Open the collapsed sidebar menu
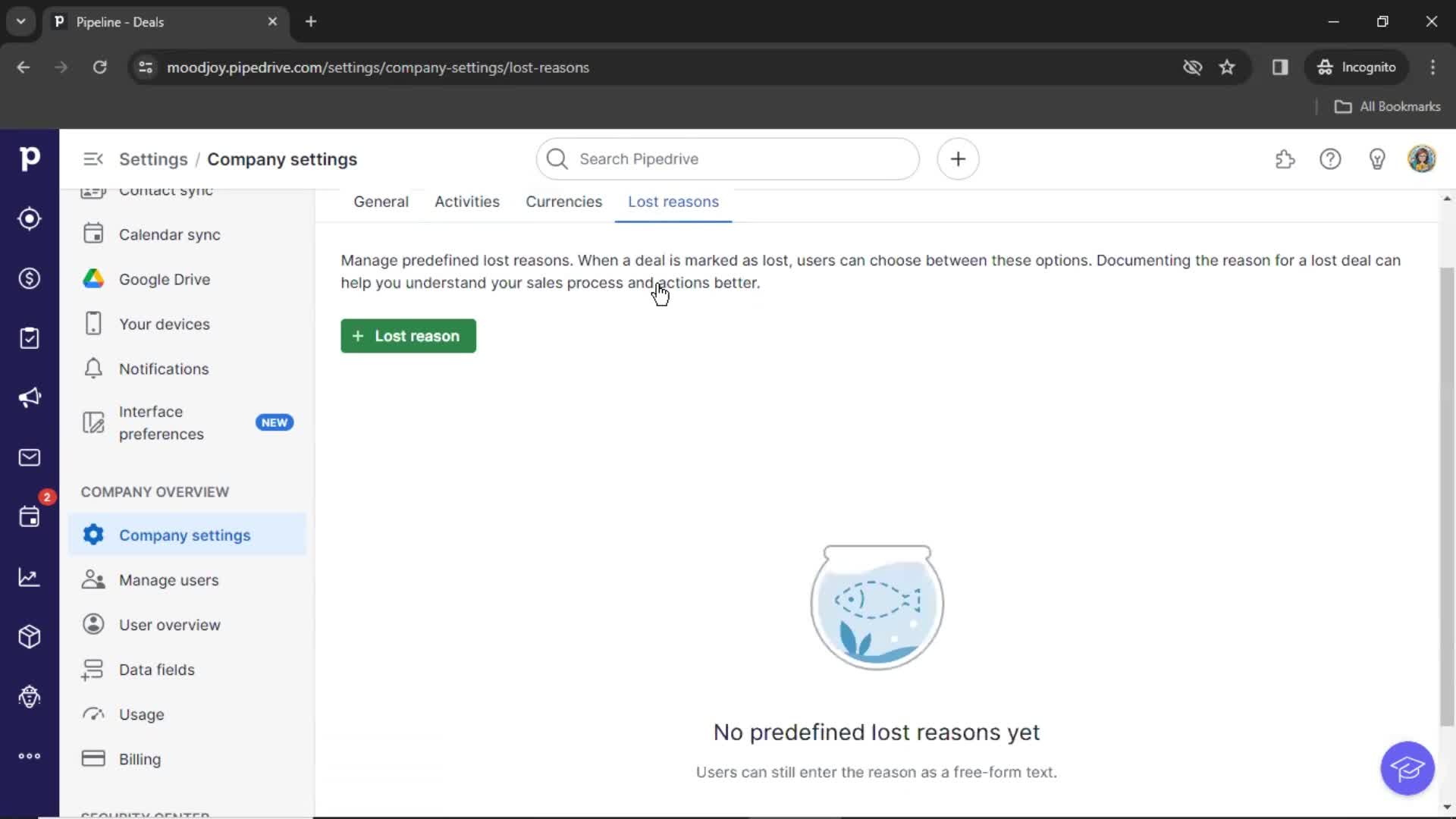The image size is (1456, 819). (x=92, y=159)
